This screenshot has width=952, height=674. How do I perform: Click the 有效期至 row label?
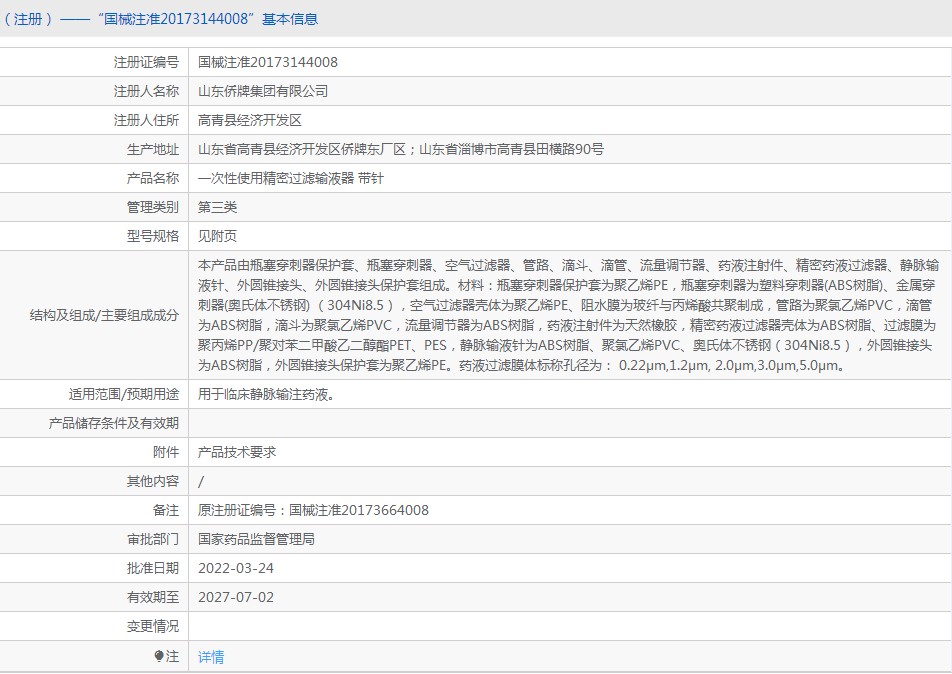click(153, 597)
